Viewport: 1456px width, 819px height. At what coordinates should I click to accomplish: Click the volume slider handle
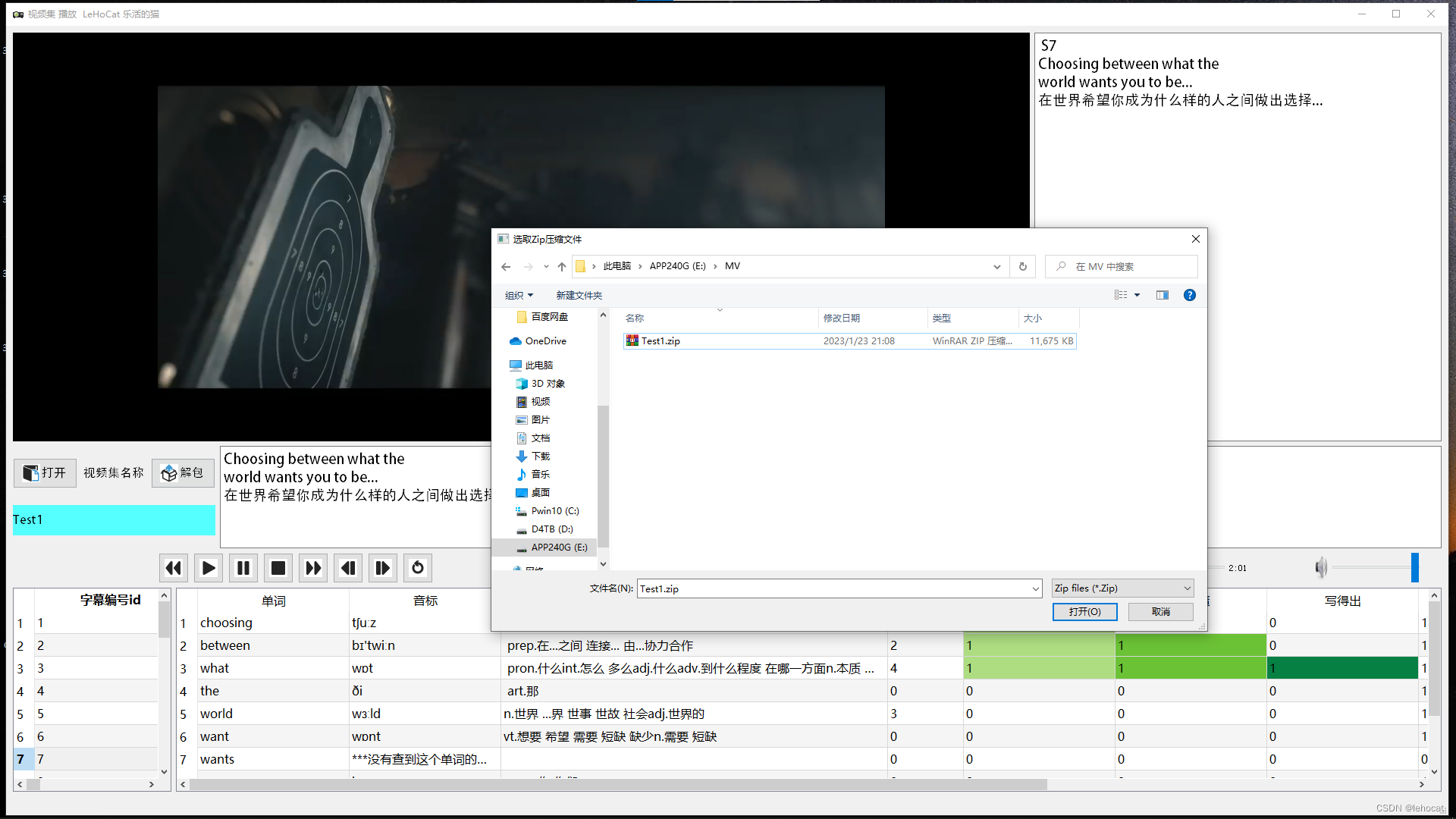point(1414,567)
